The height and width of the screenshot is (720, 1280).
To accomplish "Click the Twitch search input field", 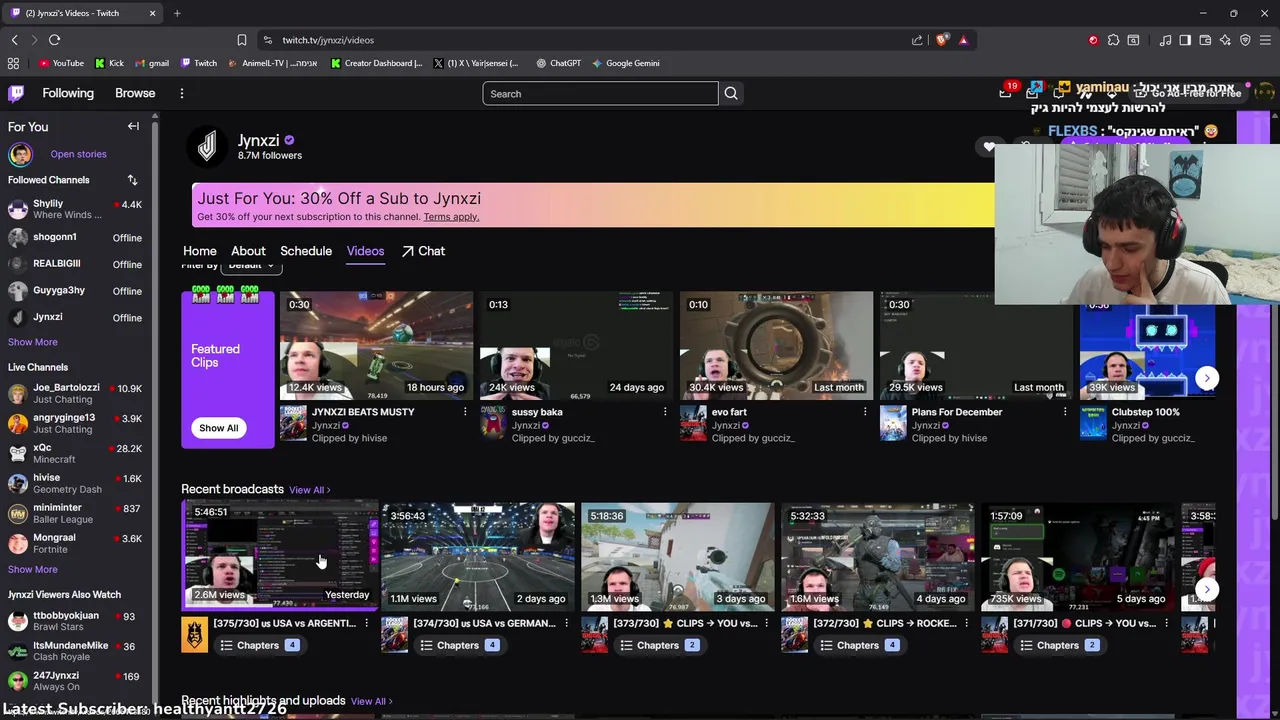I will click(x=600, y=94).
